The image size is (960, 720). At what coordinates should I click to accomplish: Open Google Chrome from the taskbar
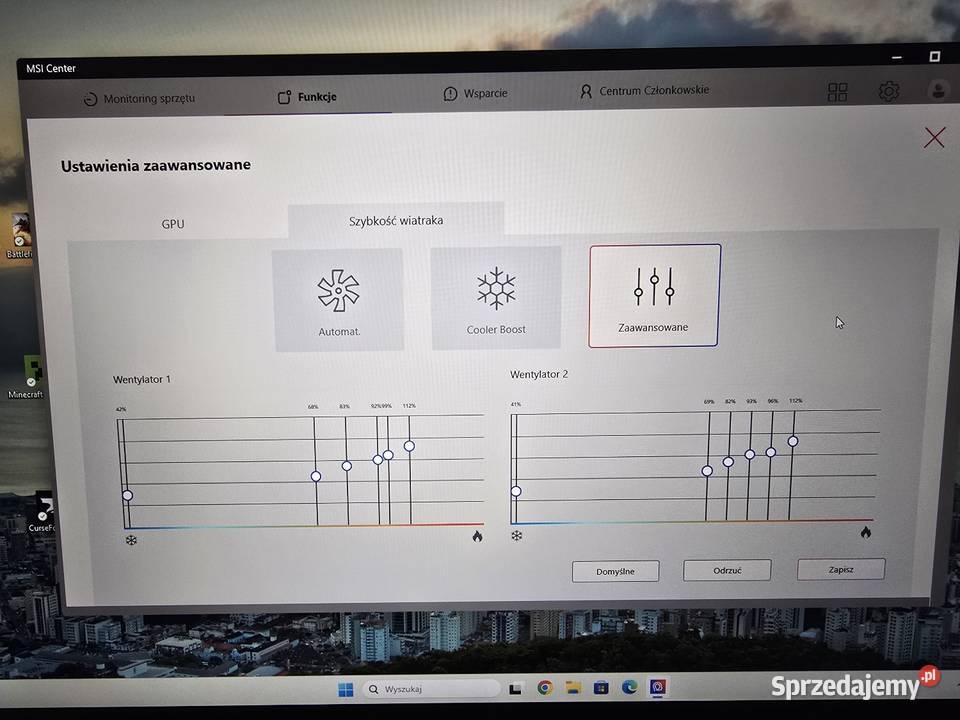point(545,688)
